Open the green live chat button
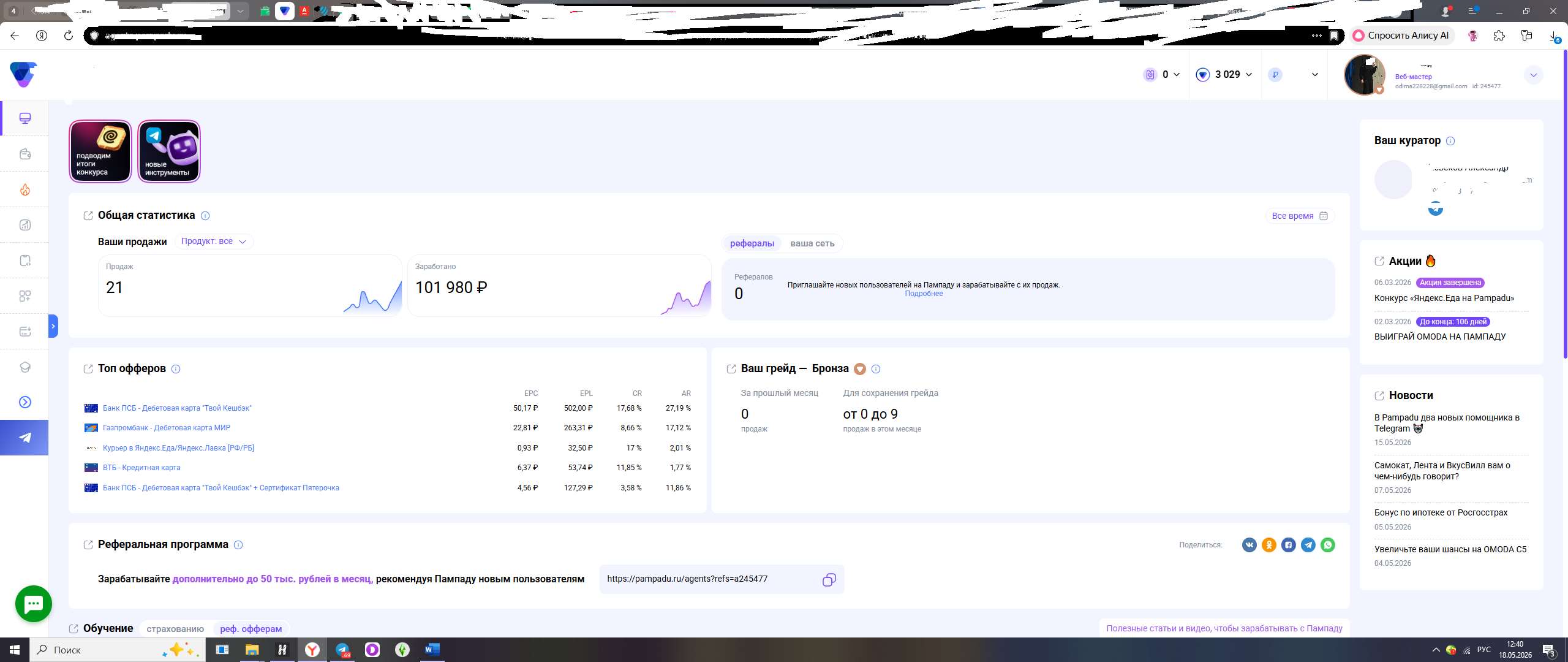 (34, 604)
